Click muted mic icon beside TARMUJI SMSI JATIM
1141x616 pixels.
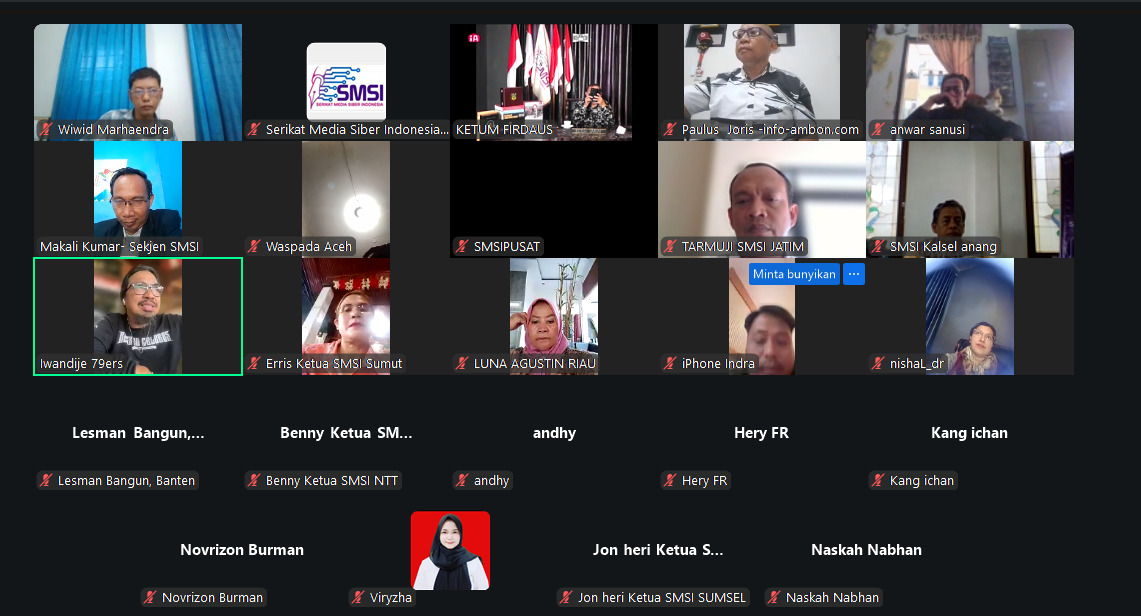pos(670,247)
